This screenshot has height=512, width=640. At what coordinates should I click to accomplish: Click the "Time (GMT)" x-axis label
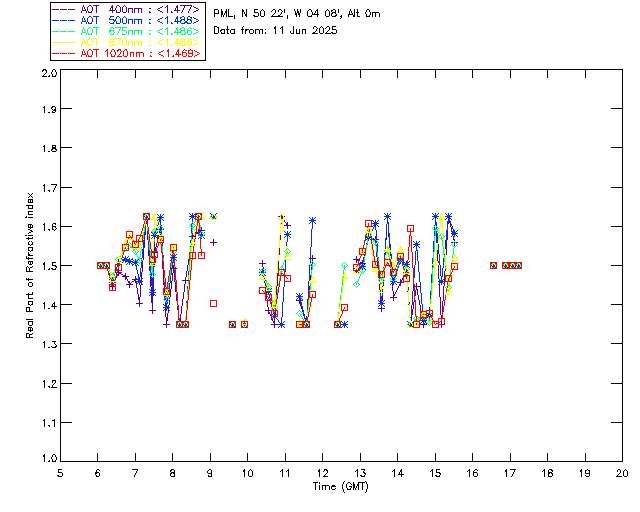click(340, 486)
